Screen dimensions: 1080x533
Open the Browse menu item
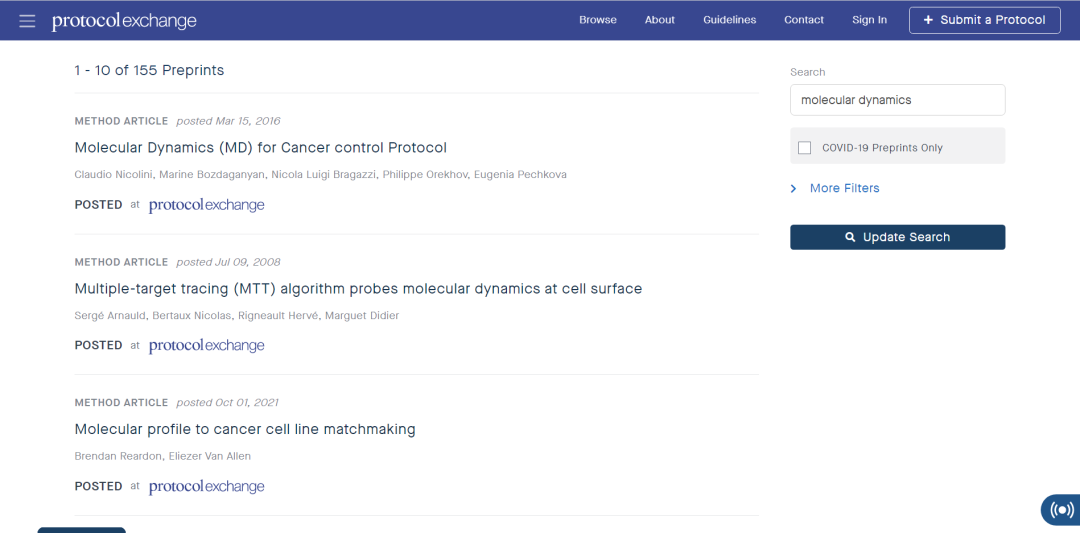(598, 20)
